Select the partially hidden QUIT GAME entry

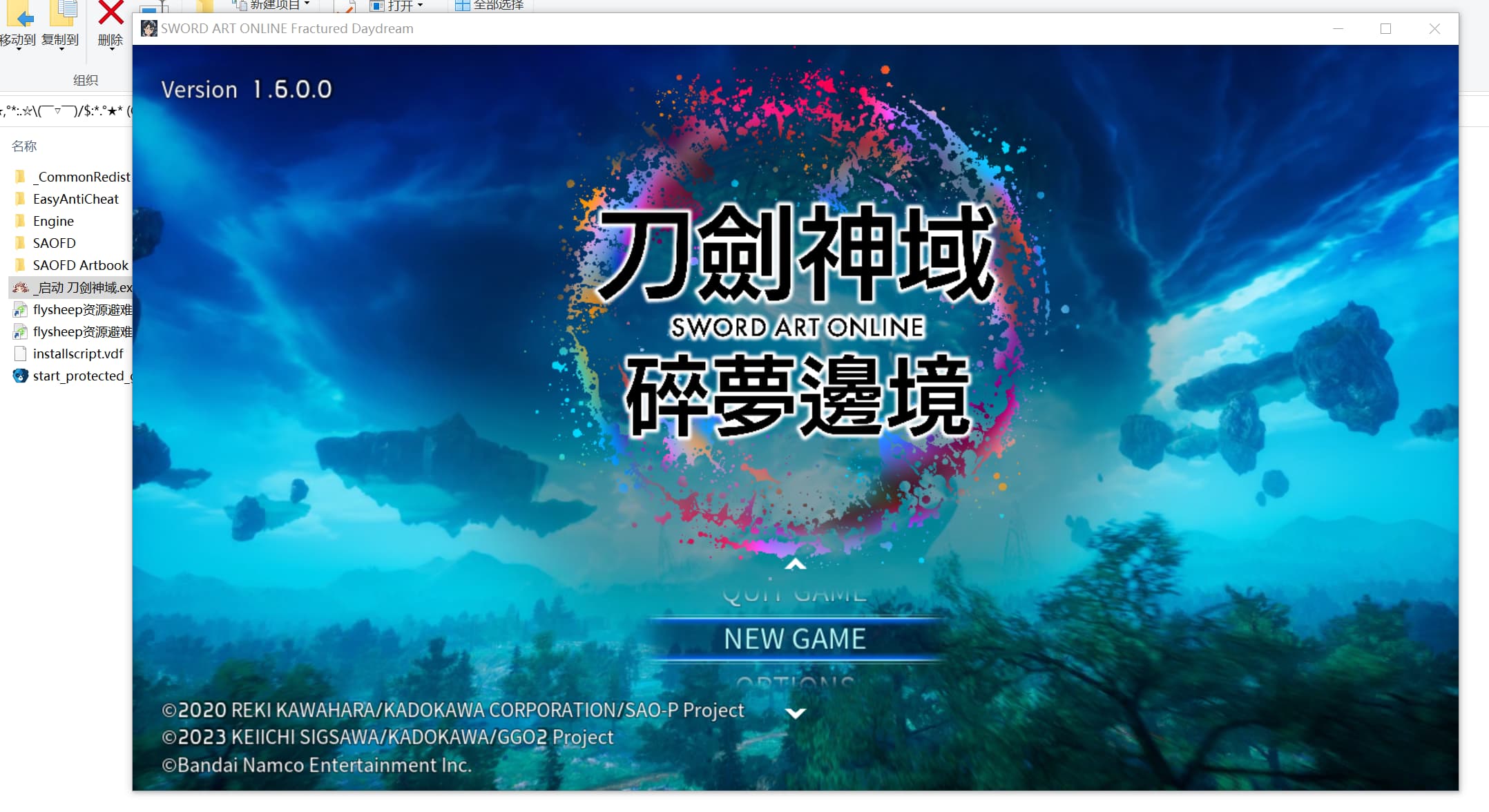(x=795, y=595)
